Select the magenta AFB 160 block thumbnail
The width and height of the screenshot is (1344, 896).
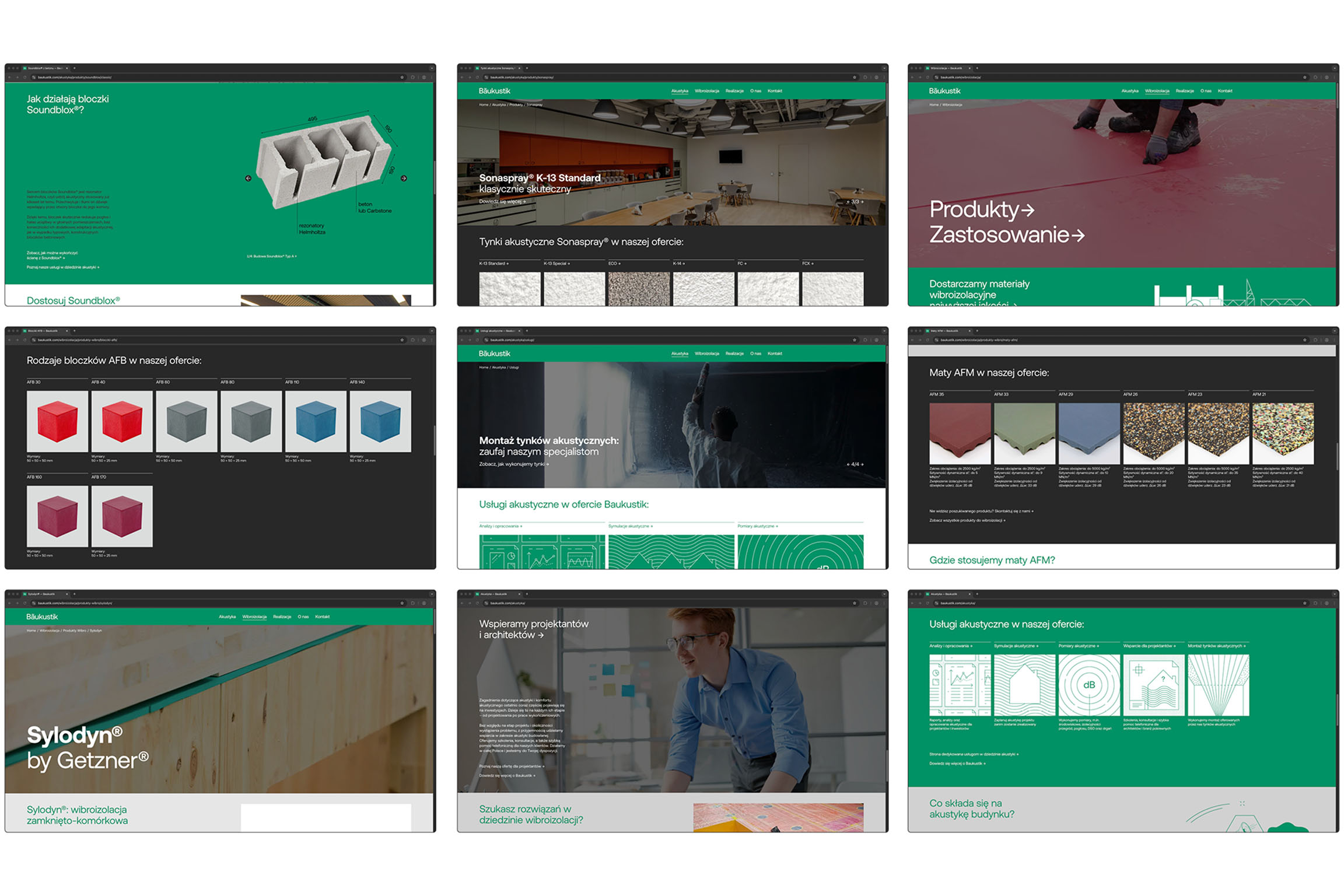(x=57, y=517)
